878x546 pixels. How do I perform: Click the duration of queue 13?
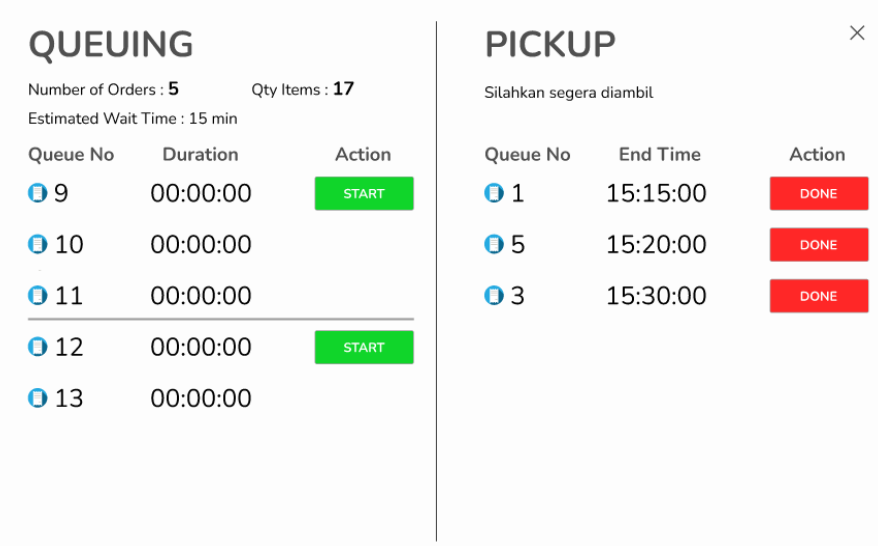(x=201, y=398)
